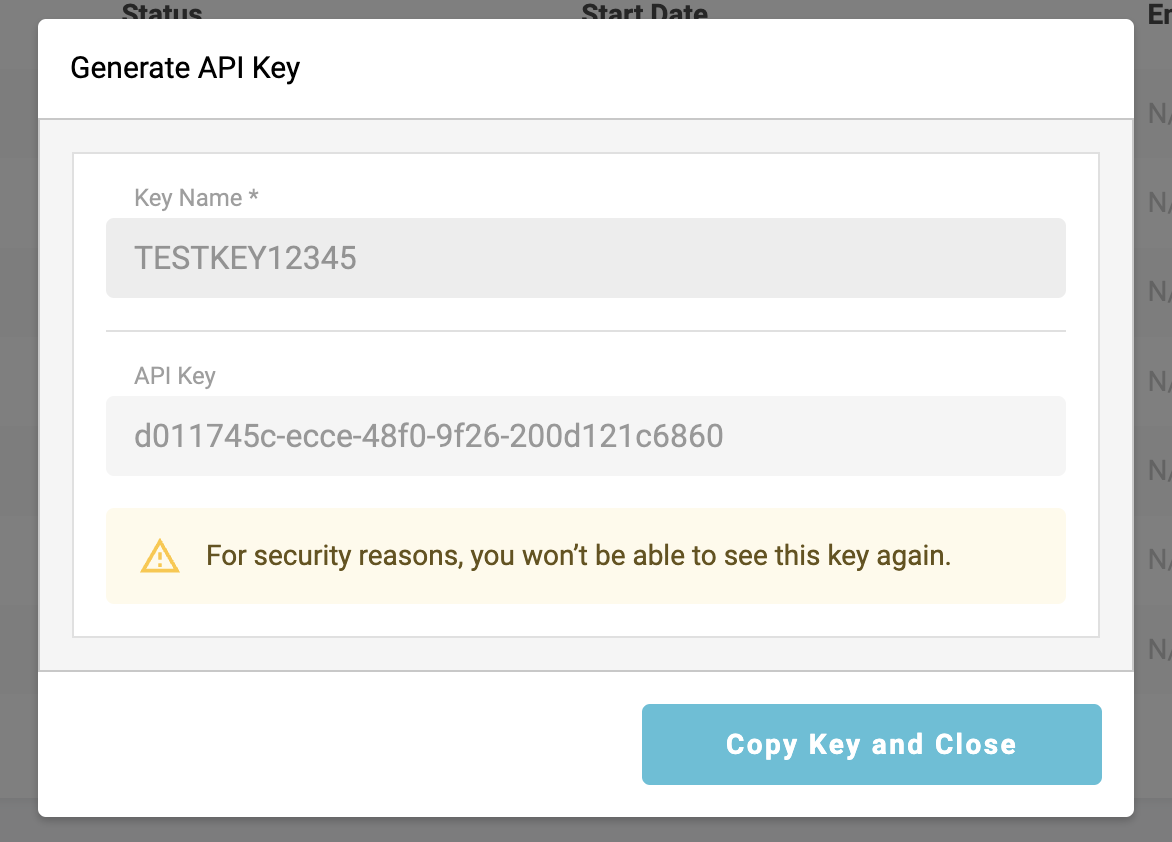Viewport: 1172px width, 842px height.
Task: Click empty header area right of dialog title
Action: coord(700,69)
